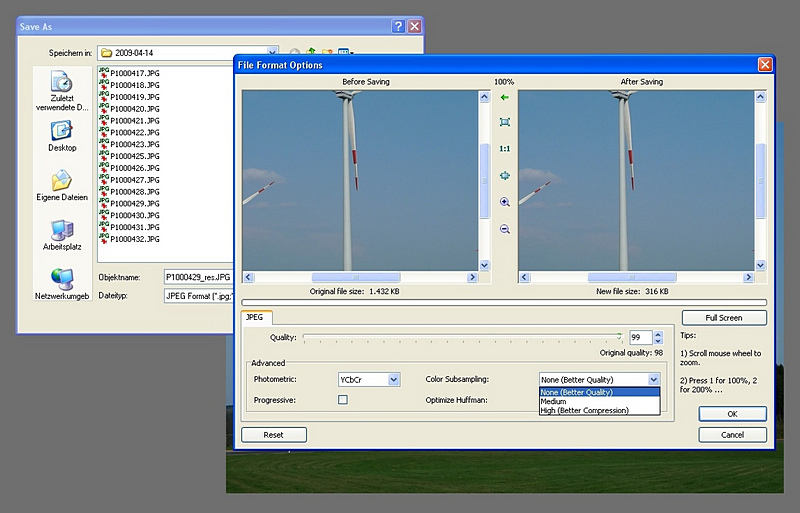This screenshot has height=513, width=800.
Task: Click the Before Saving horizontal scrollbar thumb
Action: click(356, 277)
